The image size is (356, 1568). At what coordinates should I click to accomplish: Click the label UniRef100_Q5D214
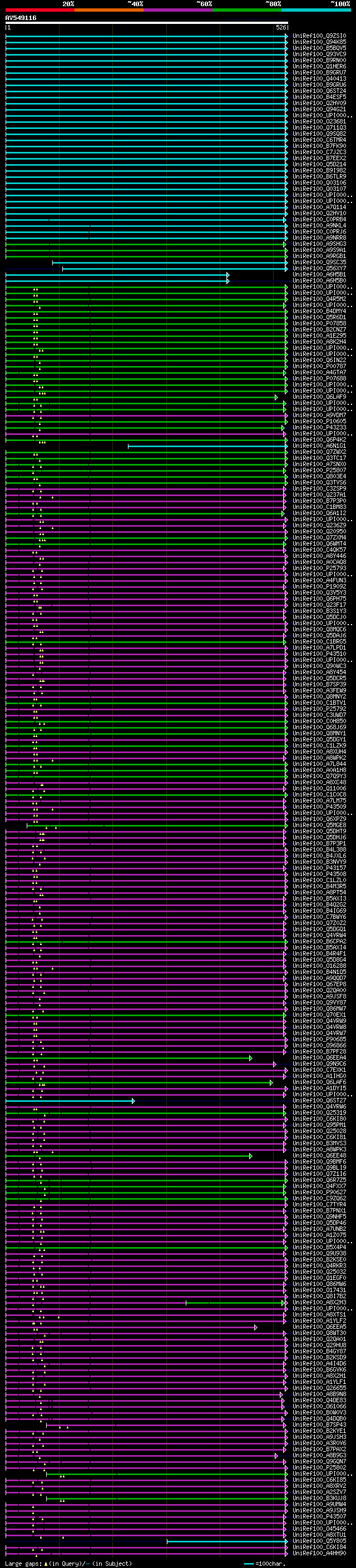coord(319,164)
